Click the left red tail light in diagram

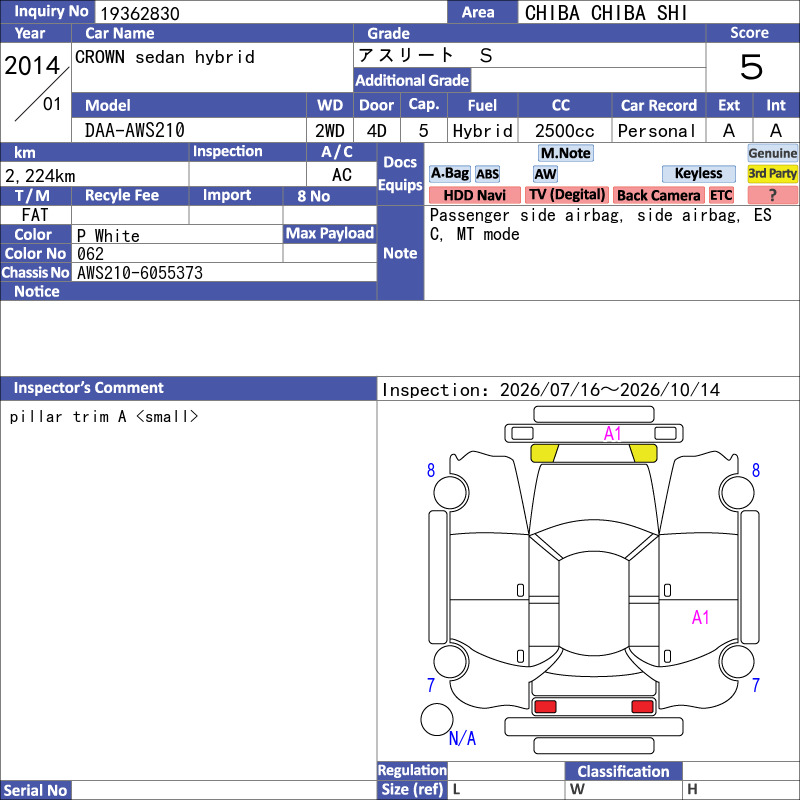point(545,707)
